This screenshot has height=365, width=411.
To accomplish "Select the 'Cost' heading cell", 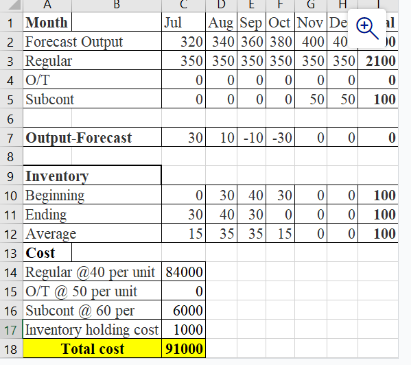I will point(47,253).
